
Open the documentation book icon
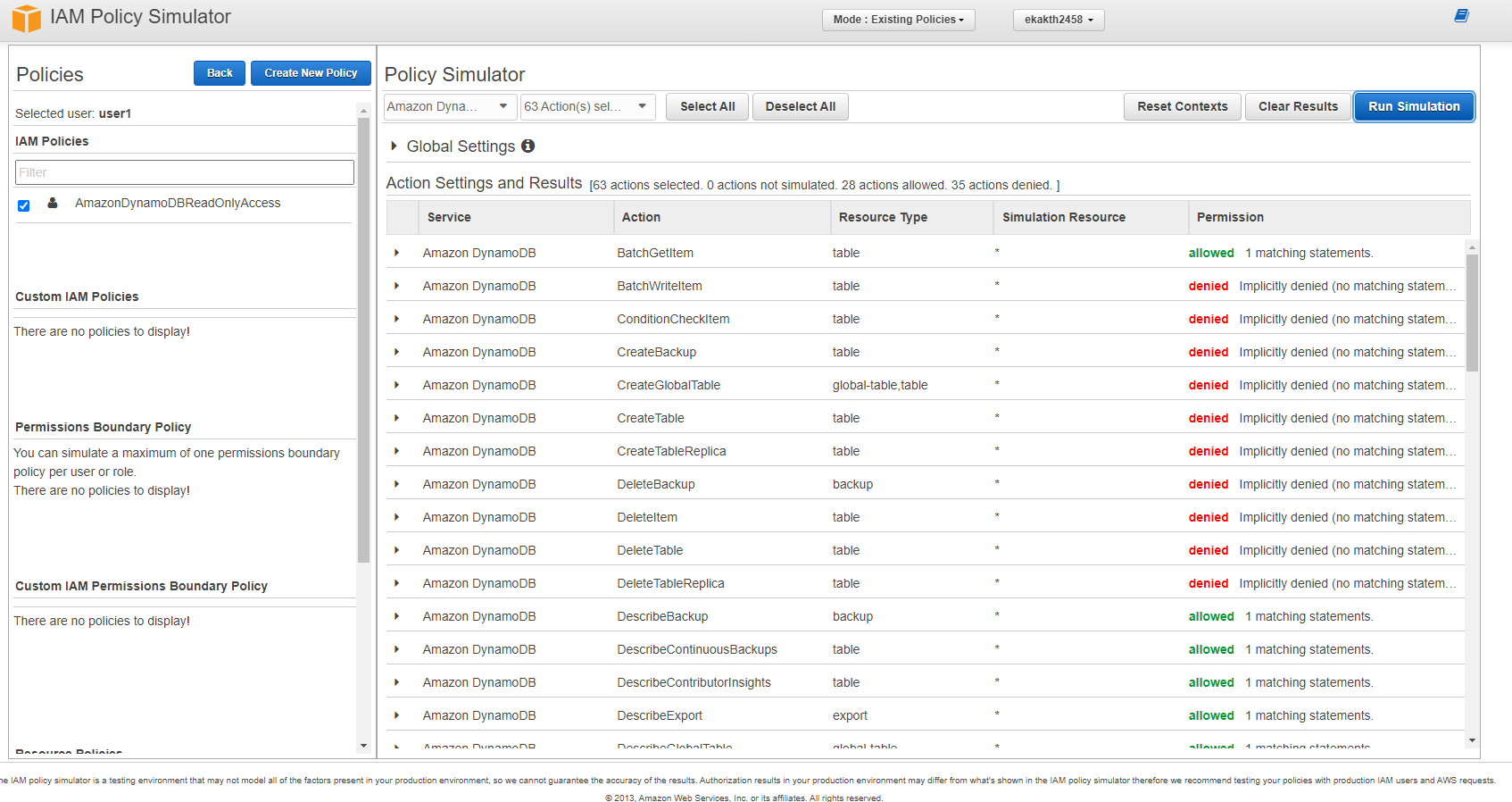click(x=1461, y=15)
